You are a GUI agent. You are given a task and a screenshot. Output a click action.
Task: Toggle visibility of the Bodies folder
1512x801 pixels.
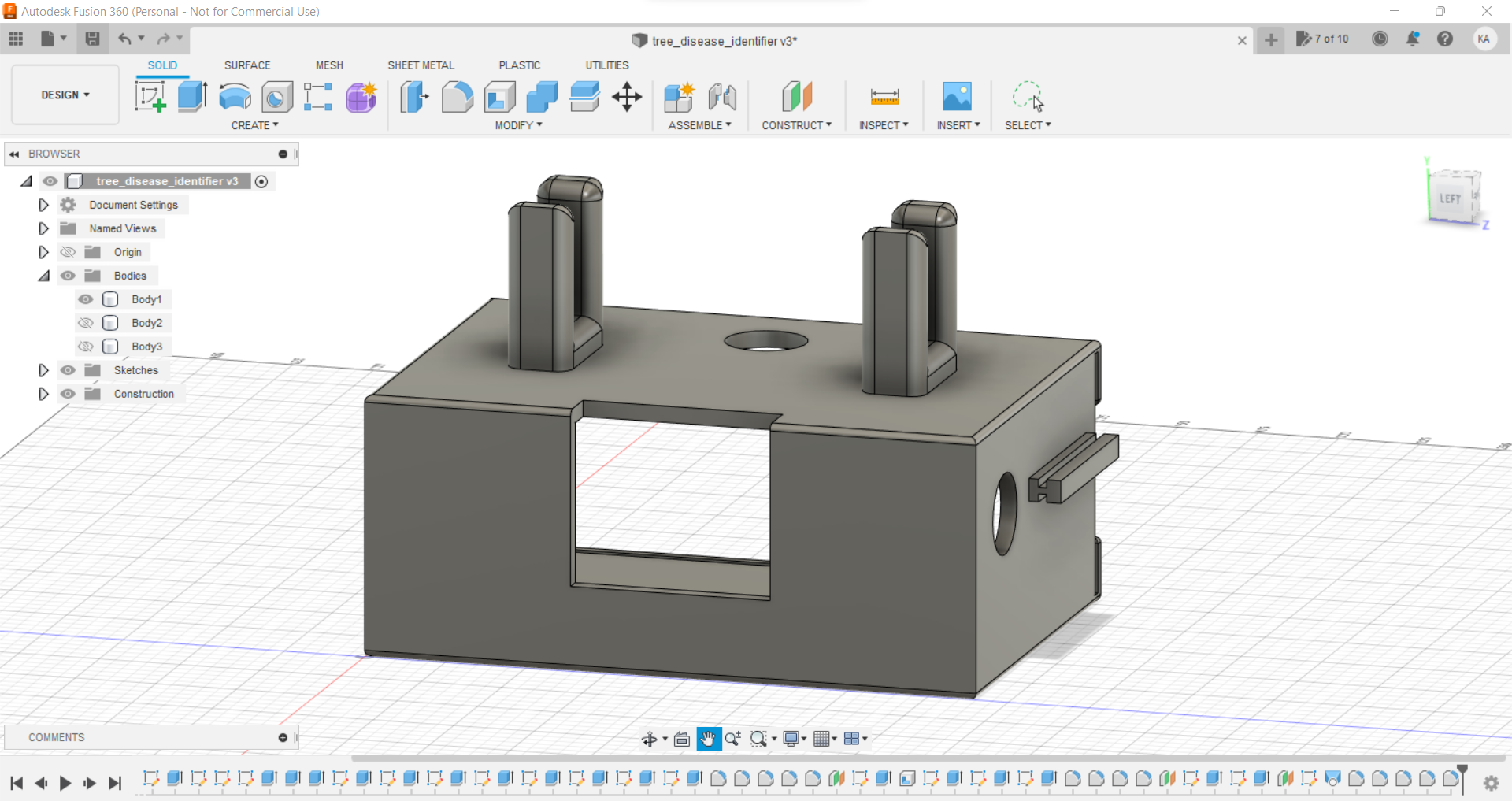coord(69,276)
